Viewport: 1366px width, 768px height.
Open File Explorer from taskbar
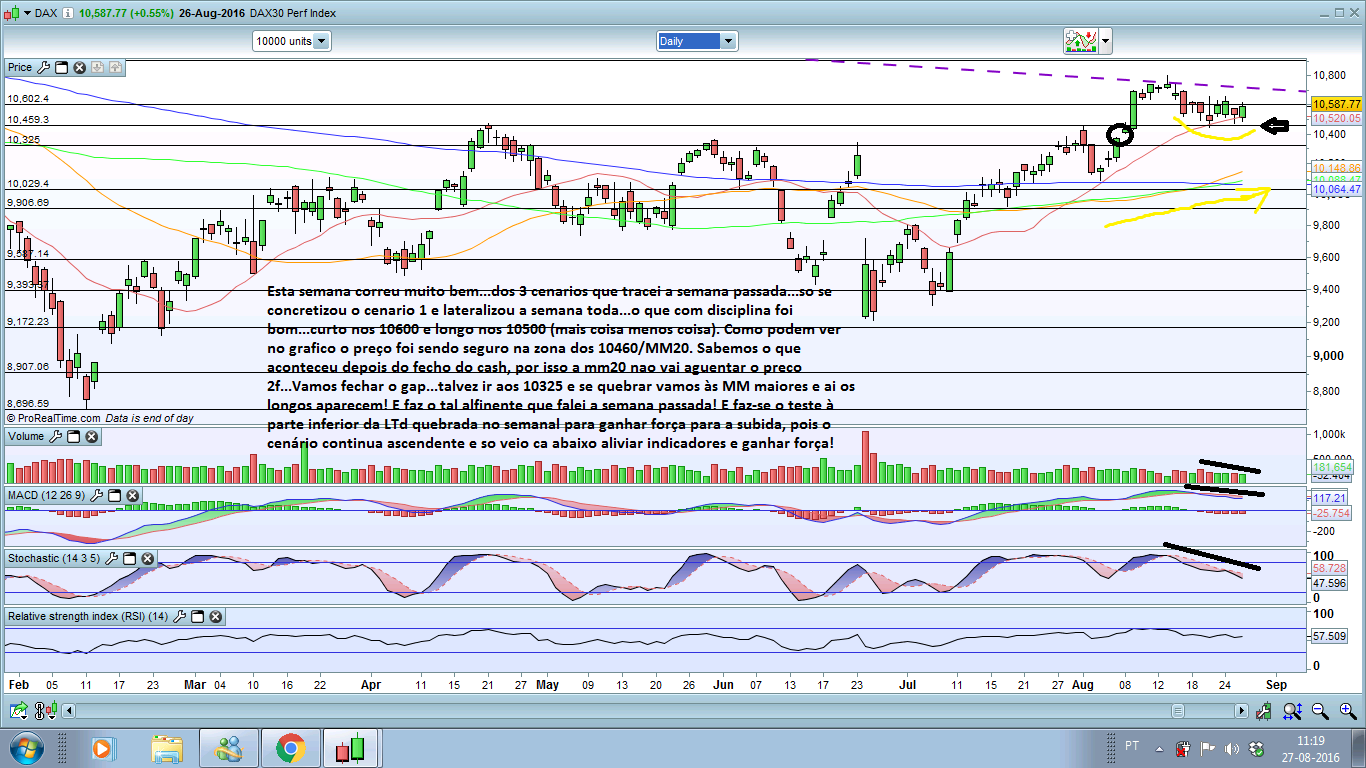coord(166,747)
